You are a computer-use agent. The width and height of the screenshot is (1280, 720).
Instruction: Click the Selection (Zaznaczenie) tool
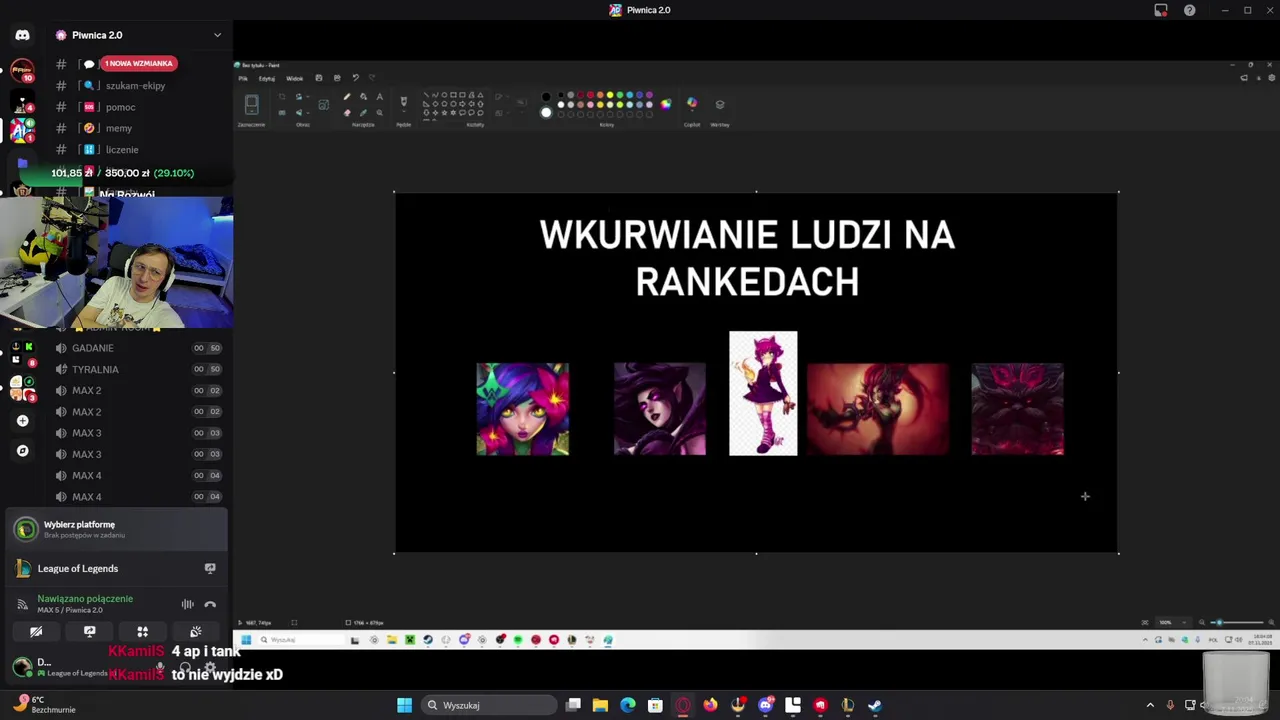click(252, 105)
